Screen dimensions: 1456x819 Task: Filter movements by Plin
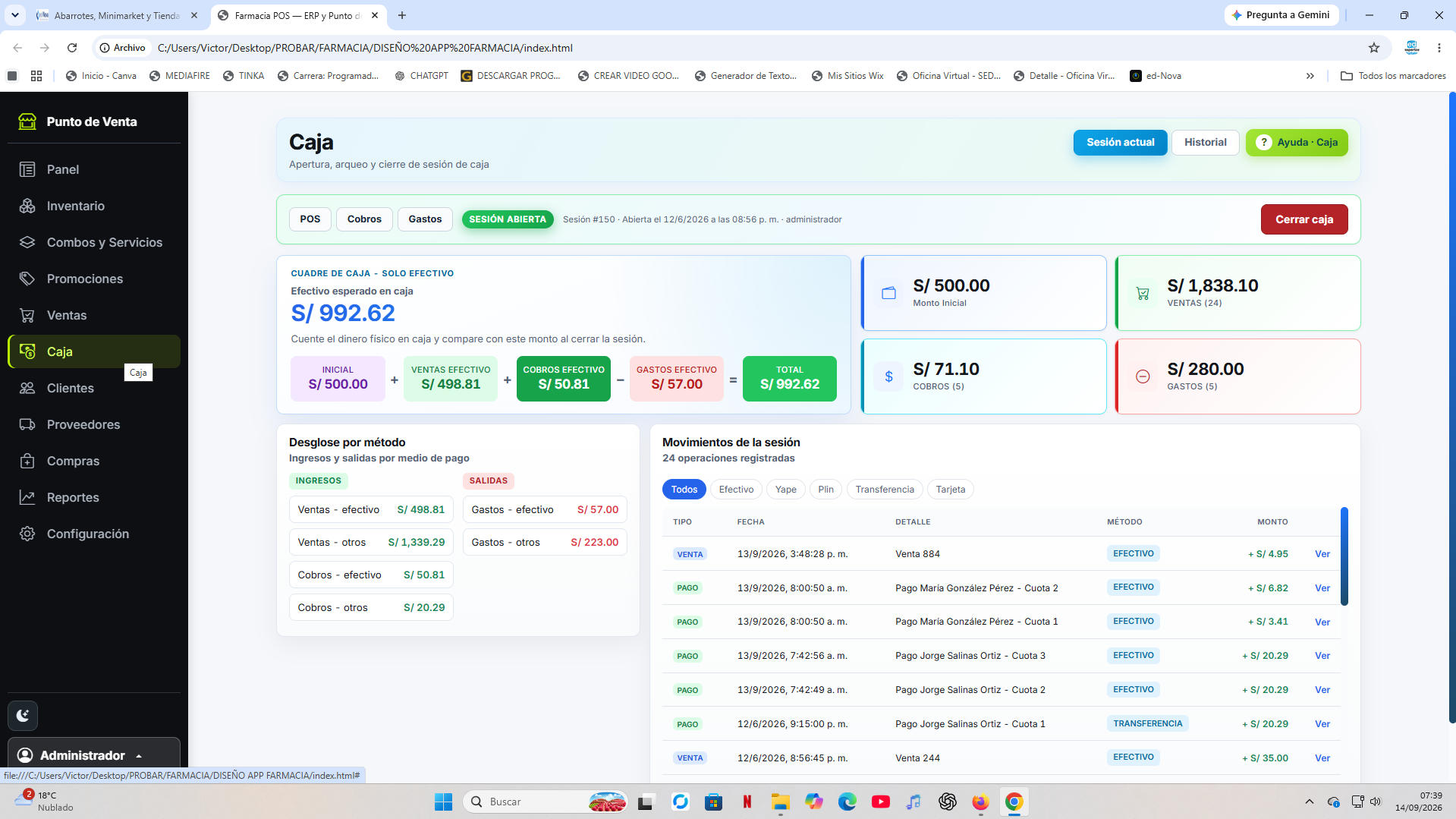coord(825,490)
